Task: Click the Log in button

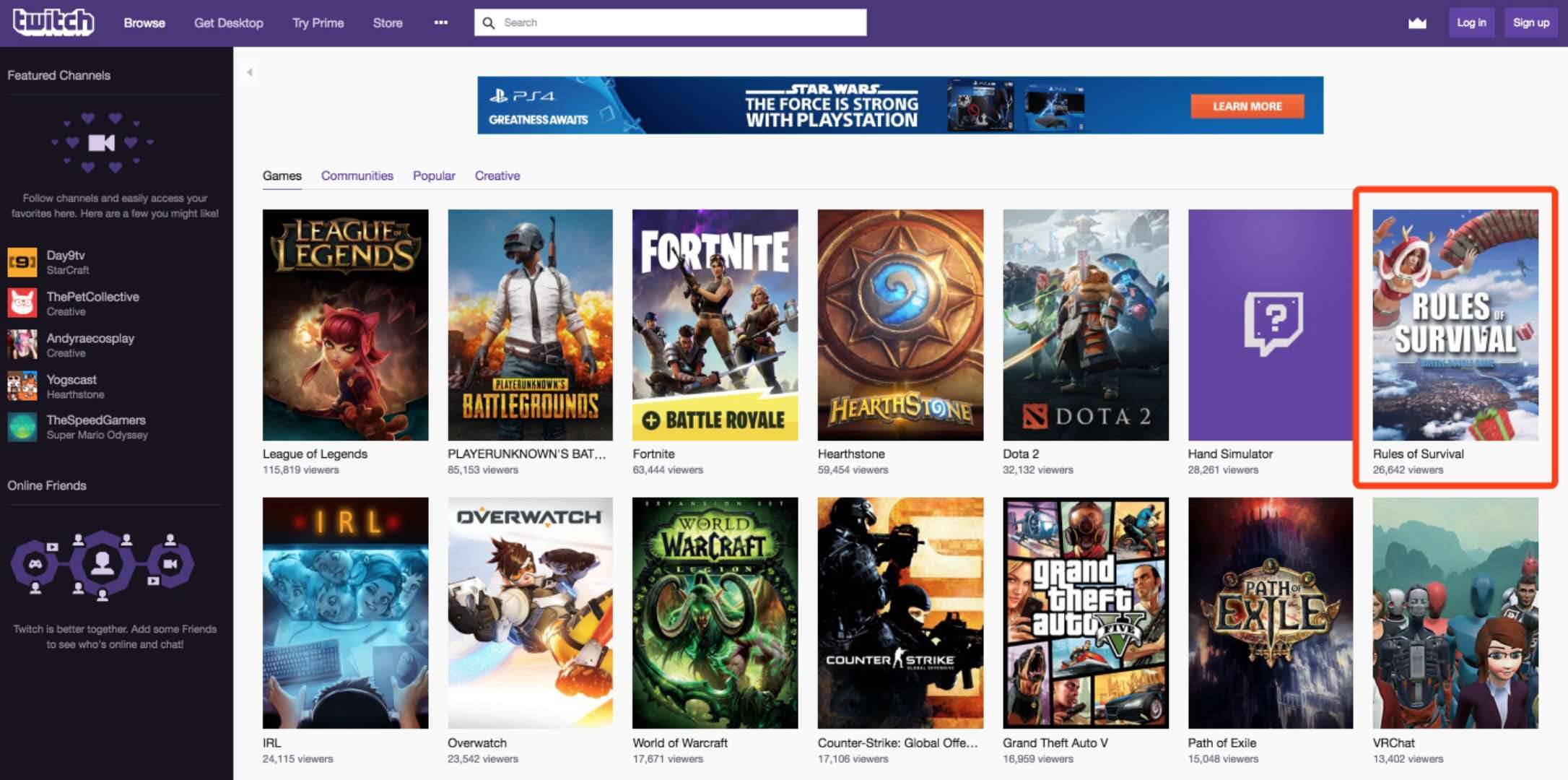Action: point(1471,23)
